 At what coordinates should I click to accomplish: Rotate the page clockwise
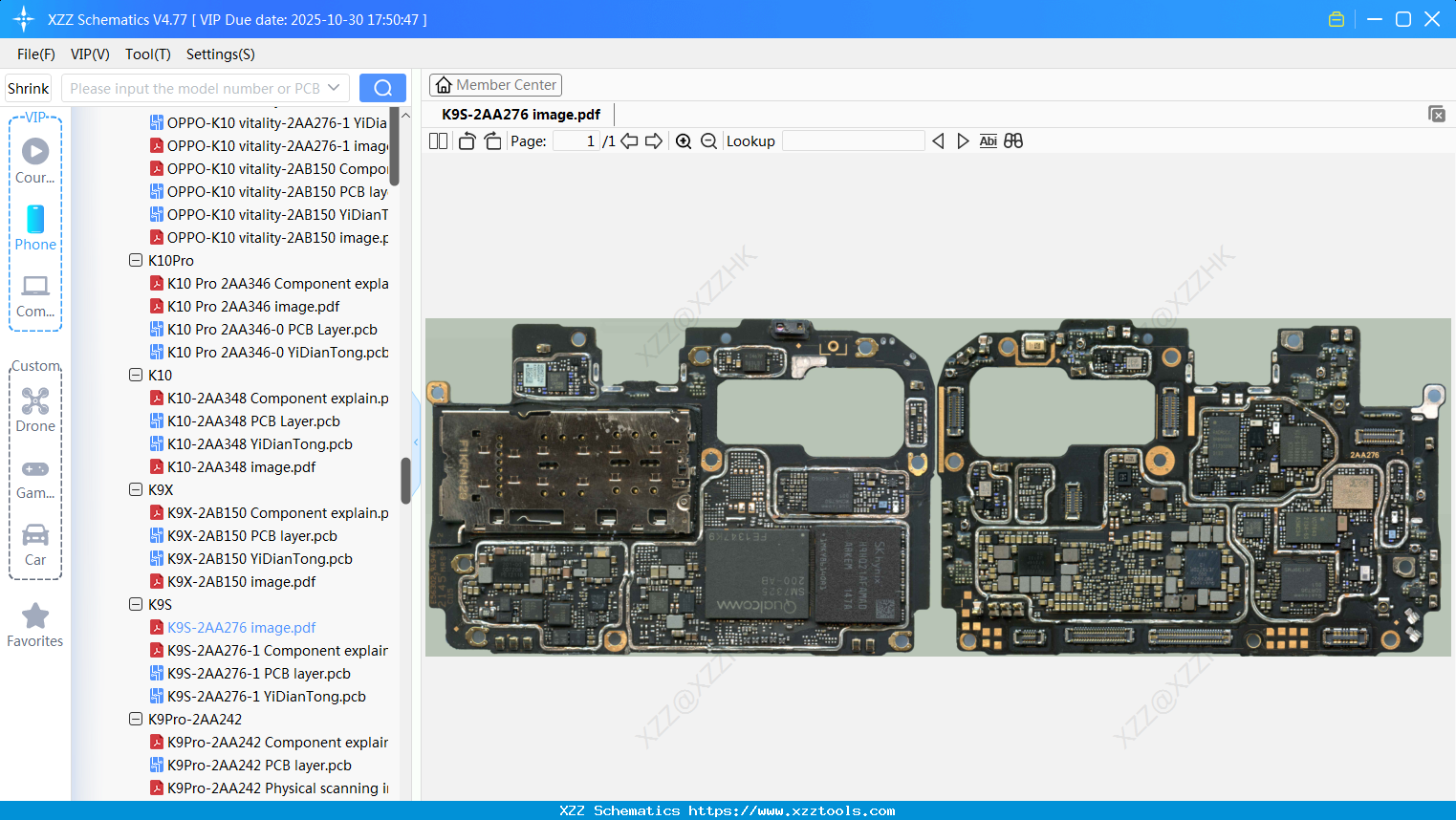click(492, 141)
